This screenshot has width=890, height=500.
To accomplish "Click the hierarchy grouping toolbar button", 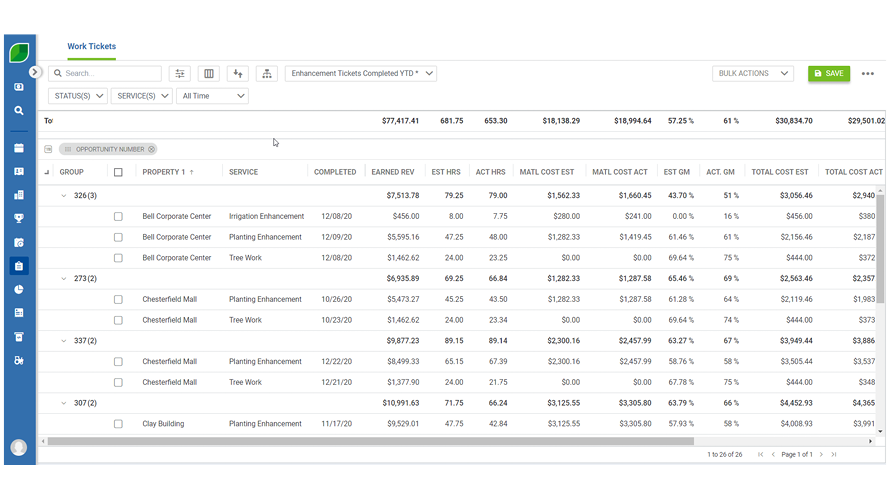I will point(267,73).
